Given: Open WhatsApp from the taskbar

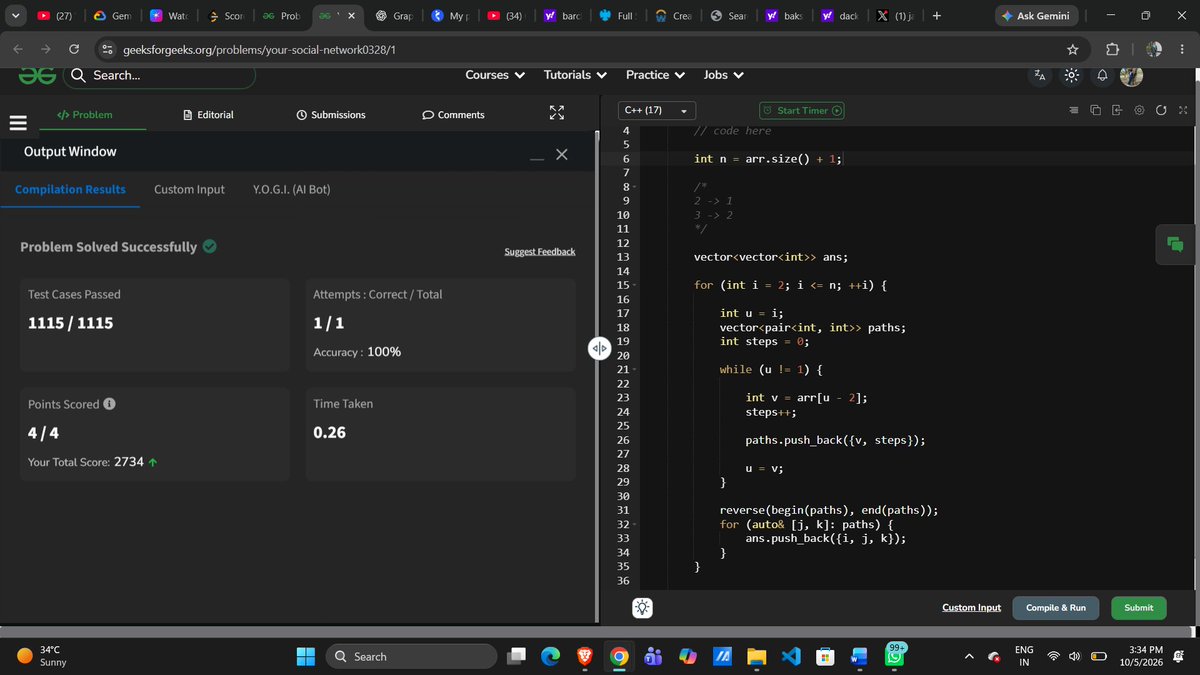Looking at the screenshot, I should [893, 657].
